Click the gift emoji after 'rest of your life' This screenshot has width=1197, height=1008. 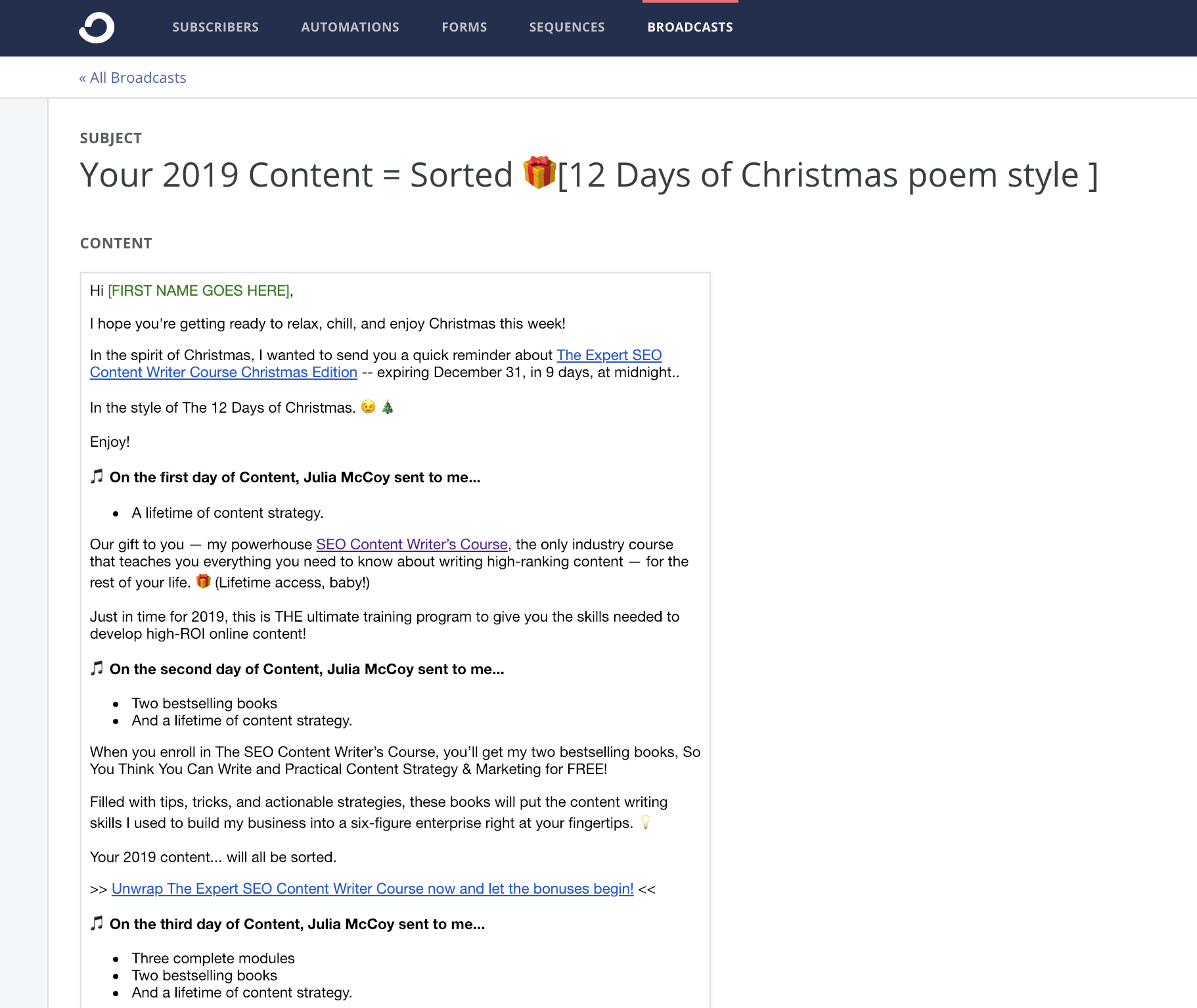[x=203, y=582]
